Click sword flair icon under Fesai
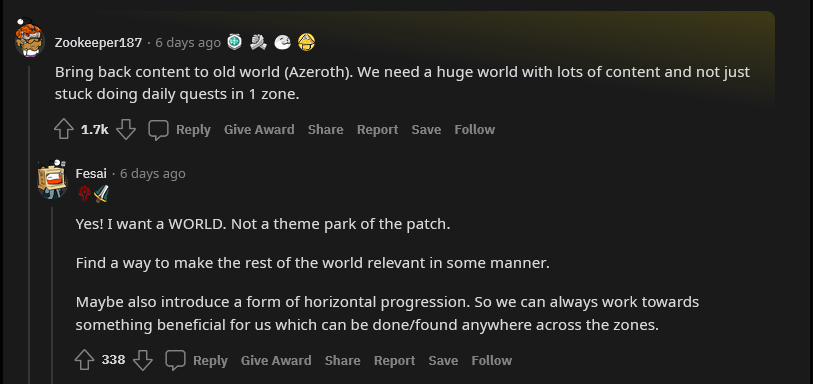The image size is (813, 384). (101, 194)
